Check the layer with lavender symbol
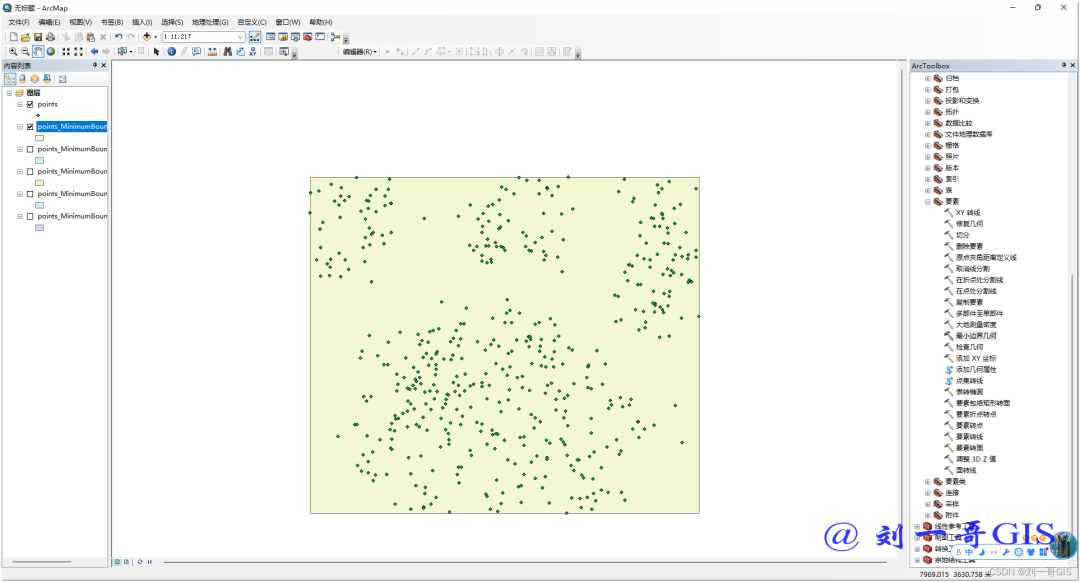Viewport: 1080px width, 582px height. click(x=30, y=216)
